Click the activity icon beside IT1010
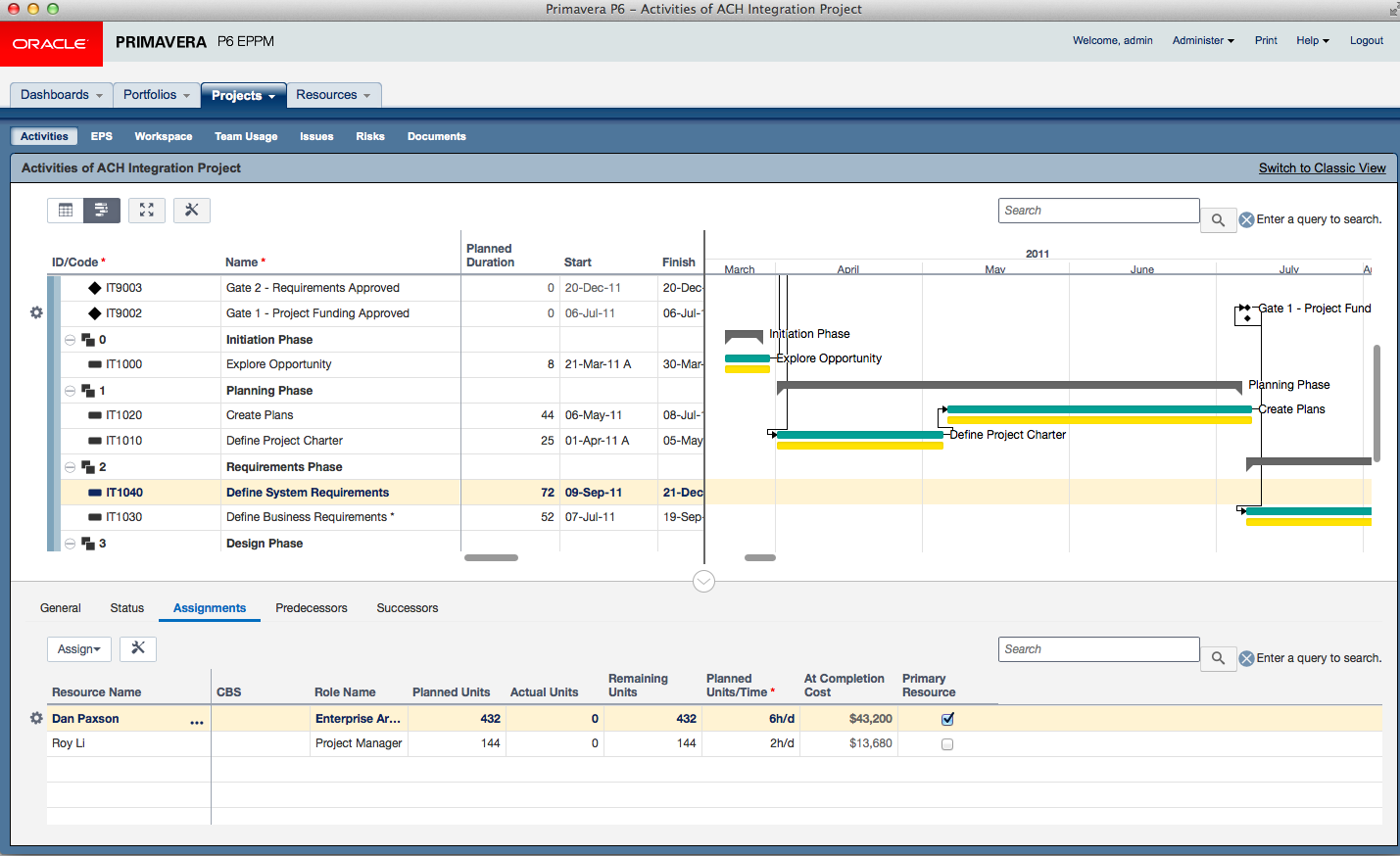Viewport: 1400px width, 856px height. tap(95, 441)
